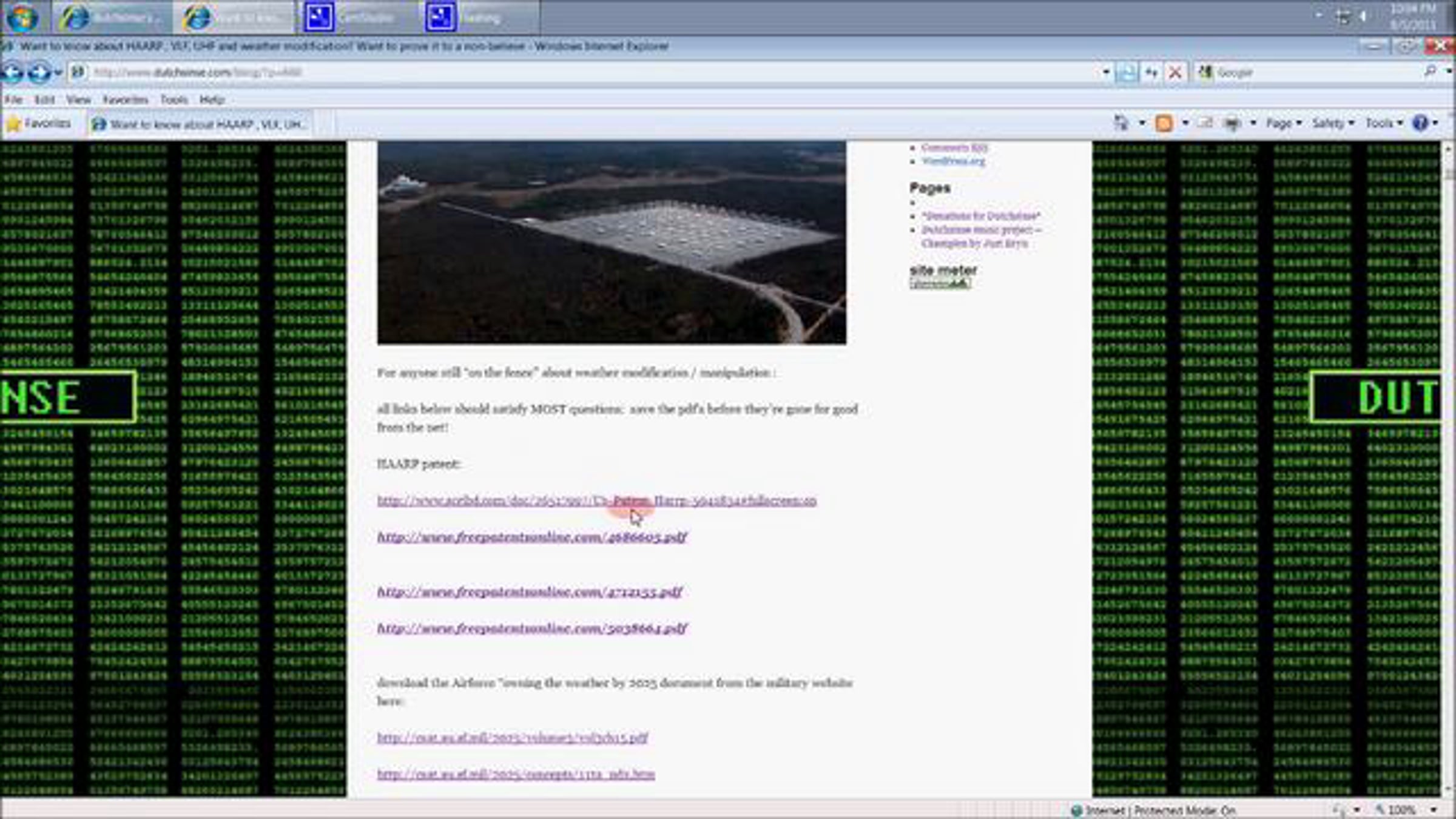Open the WordPress.org sidebar link
Image resolution: width=1456 pixels, height=819 pixels.
click(x=953, y=161)
